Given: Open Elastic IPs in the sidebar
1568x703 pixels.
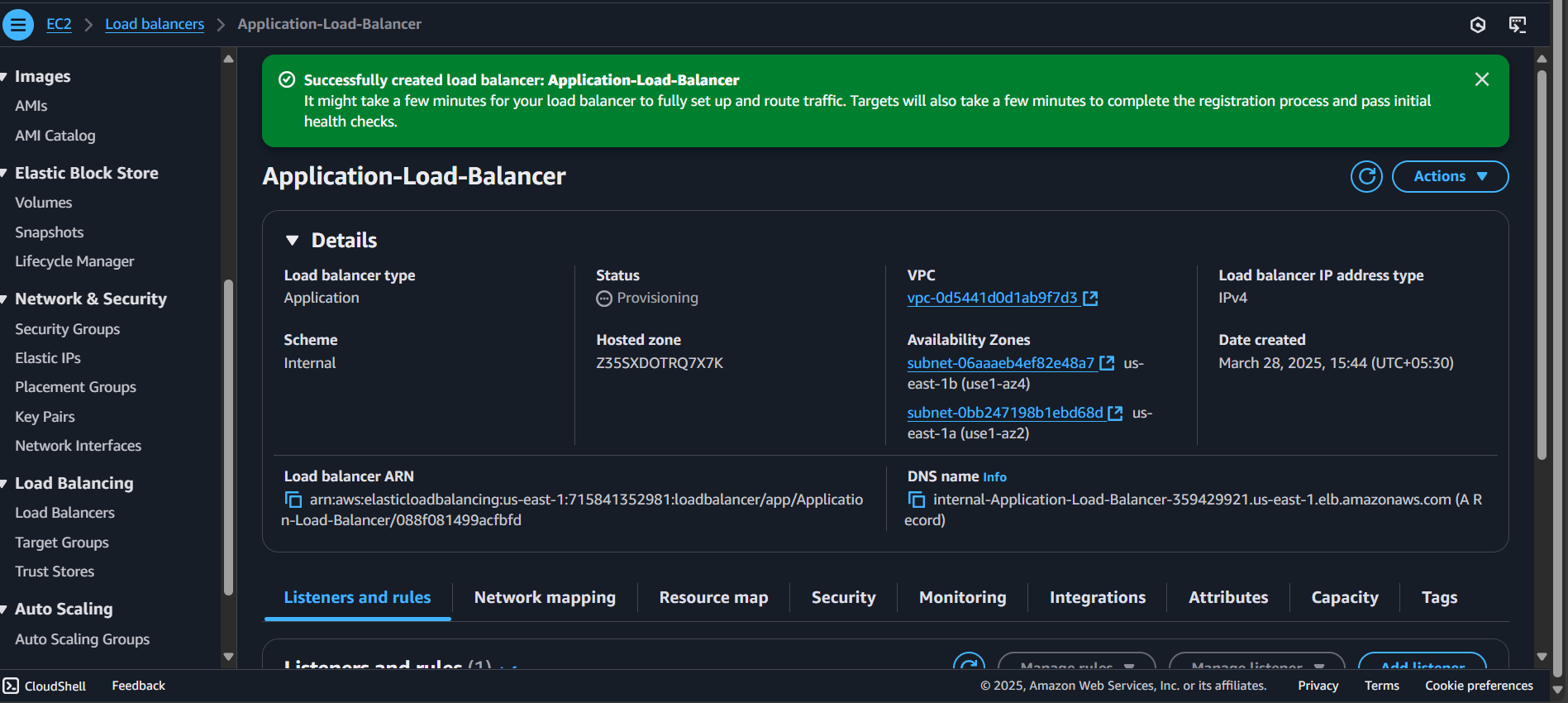Looking at the screenshot, I should [x=48, y=358].
